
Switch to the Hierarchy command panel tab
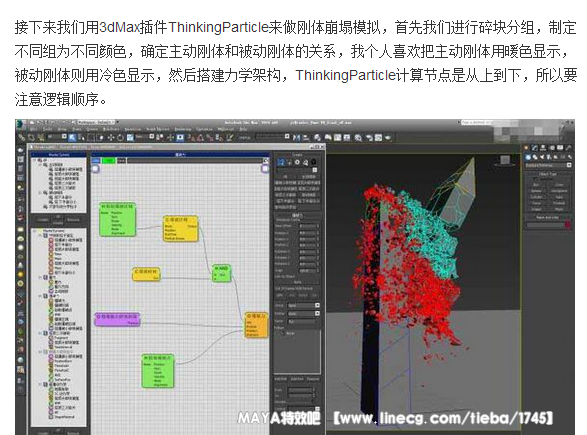tap(543, 147)
